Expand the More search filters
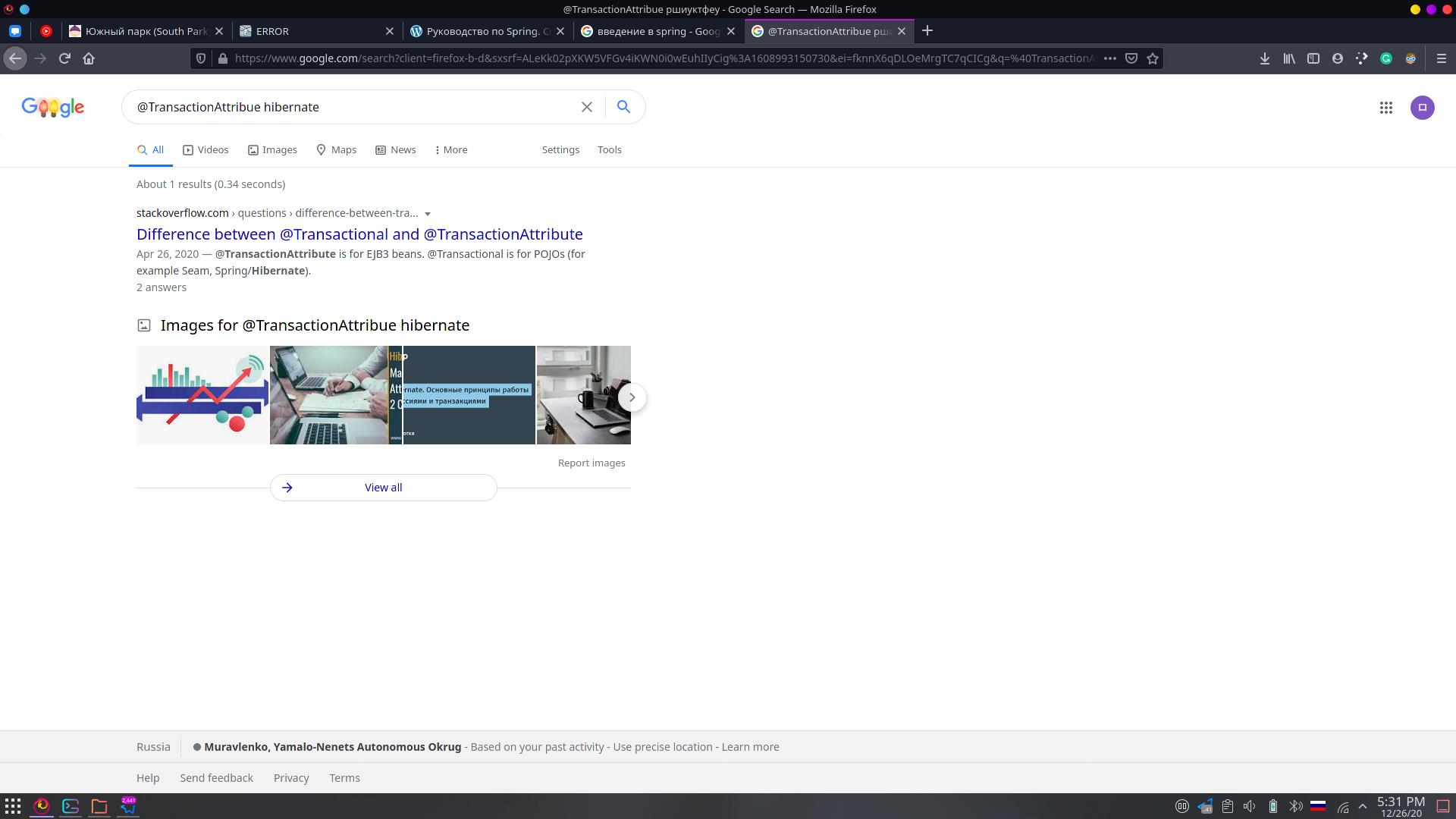1456x819 pixels. (451, 149)
